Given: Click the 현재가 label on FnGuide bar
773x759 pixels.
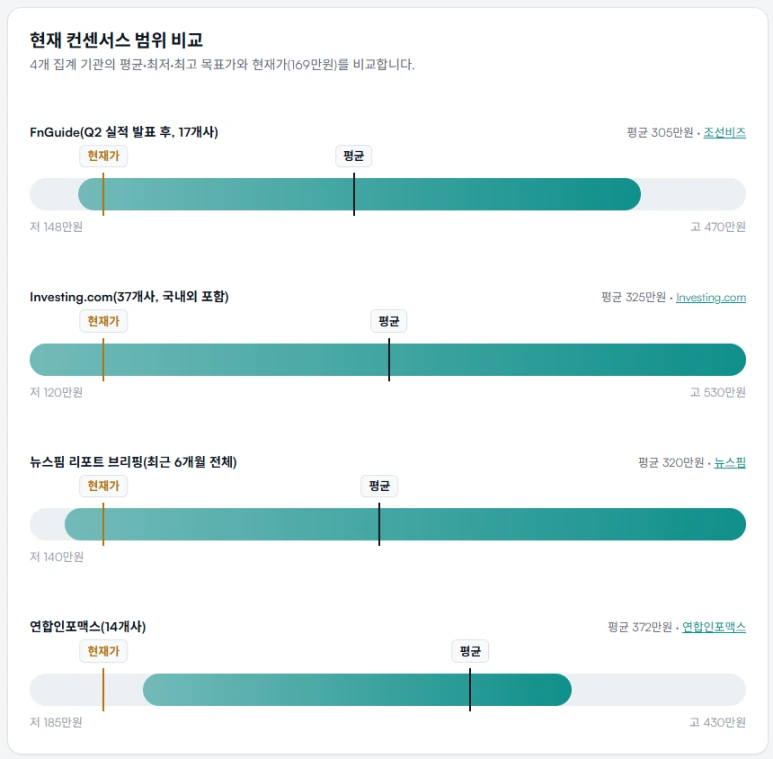Looking at the screenshot, I should pyautogui.click(x=104, y=156).
